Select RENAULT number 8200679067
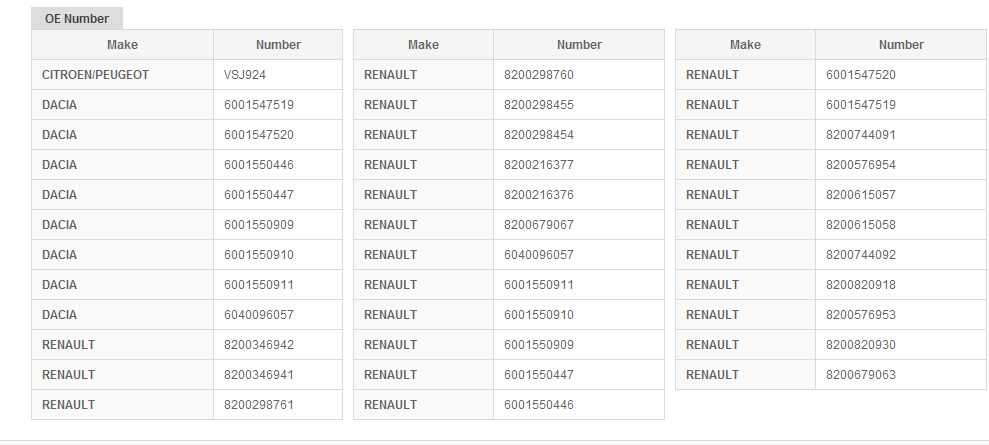The height and width of the screenshot is (445, 989). pyautogui.click(x=539, y=225)
